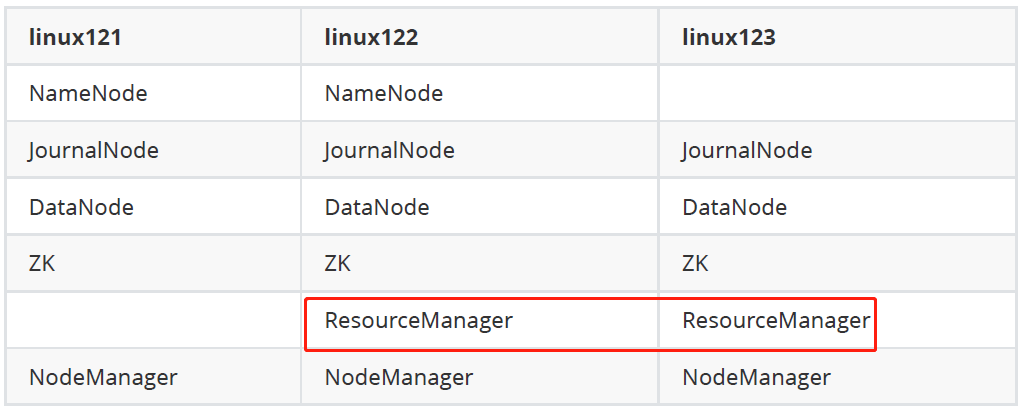Click DataNode under linux121

tap(81, 208)
